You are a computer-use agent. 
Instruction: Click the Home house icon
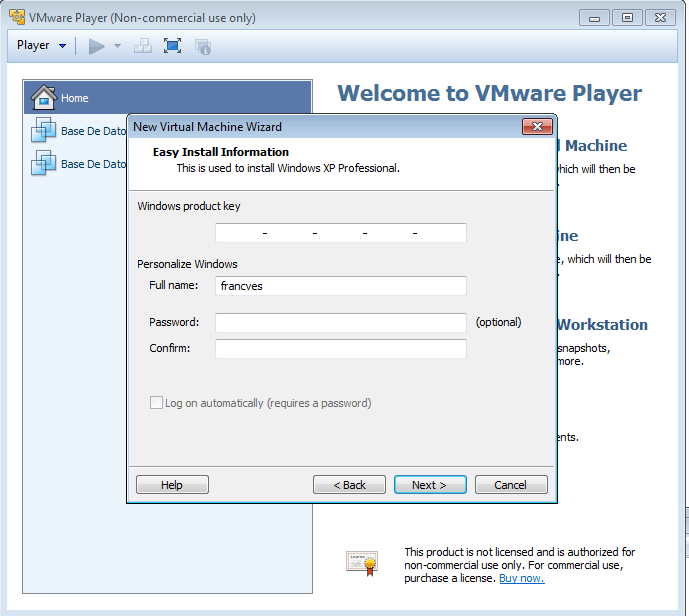43,97
